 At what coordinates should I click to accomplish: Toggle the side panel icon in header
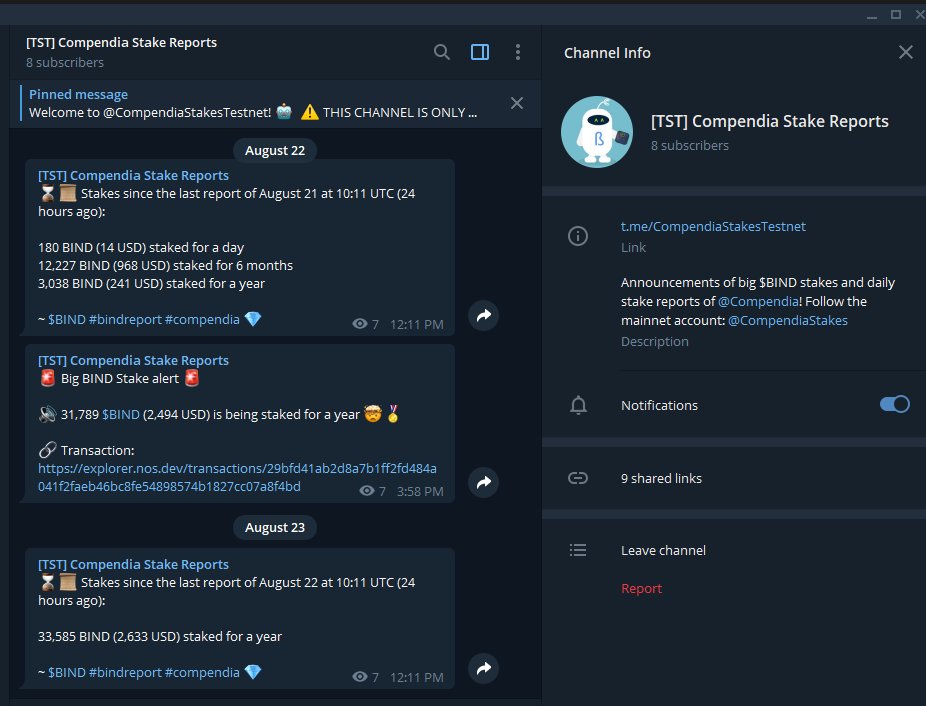tap(480, 53)
